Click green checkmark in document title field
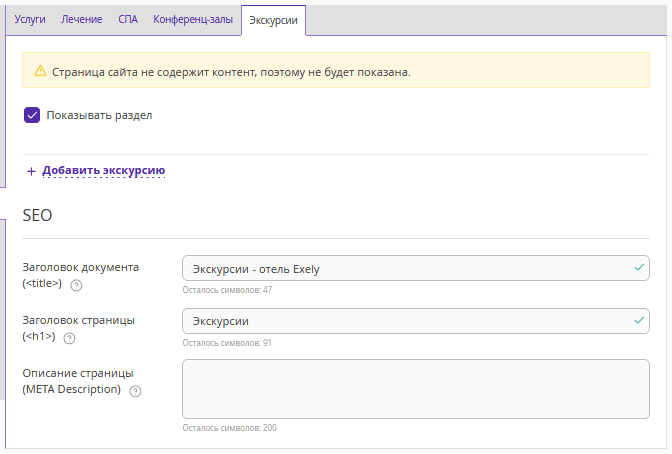Image resolution: width=672 pixels, height=454 pixels. [x=639, y=268]
